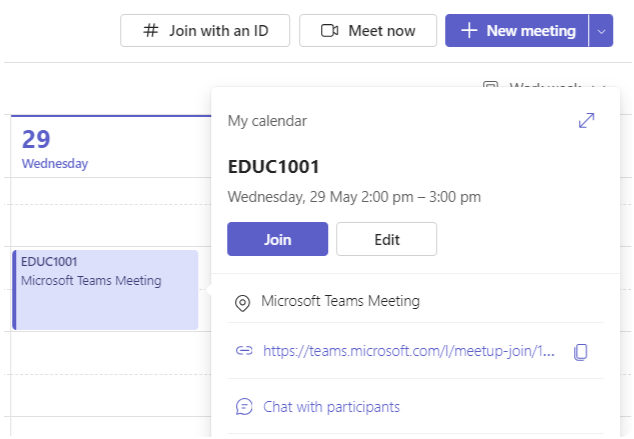Click the 'My calendar' label in the popup
This screenshot has height=439, width=634.
click(267, 121)
